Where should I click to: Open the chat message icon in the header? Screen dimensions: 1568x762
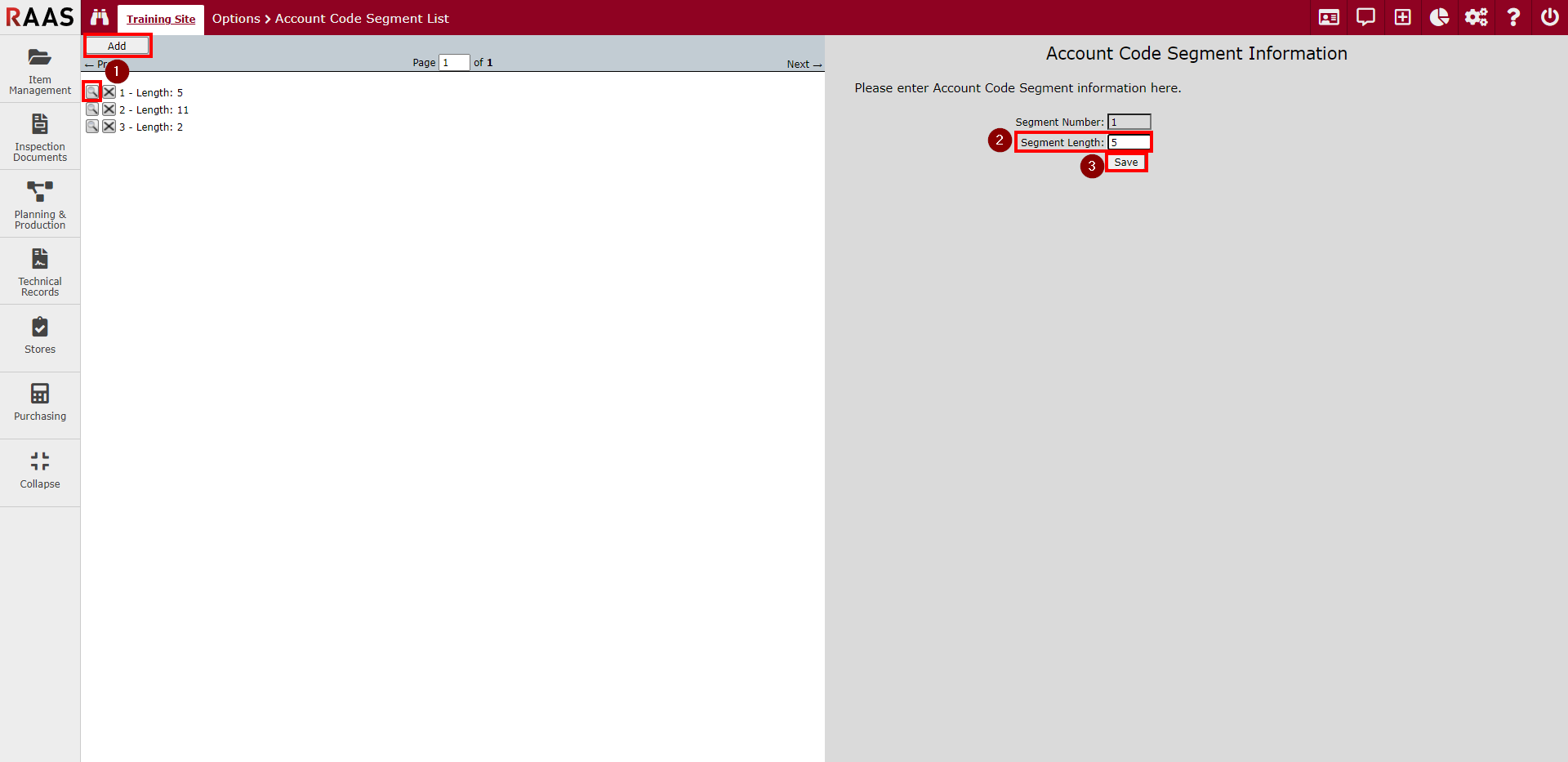coord(1365,16)
